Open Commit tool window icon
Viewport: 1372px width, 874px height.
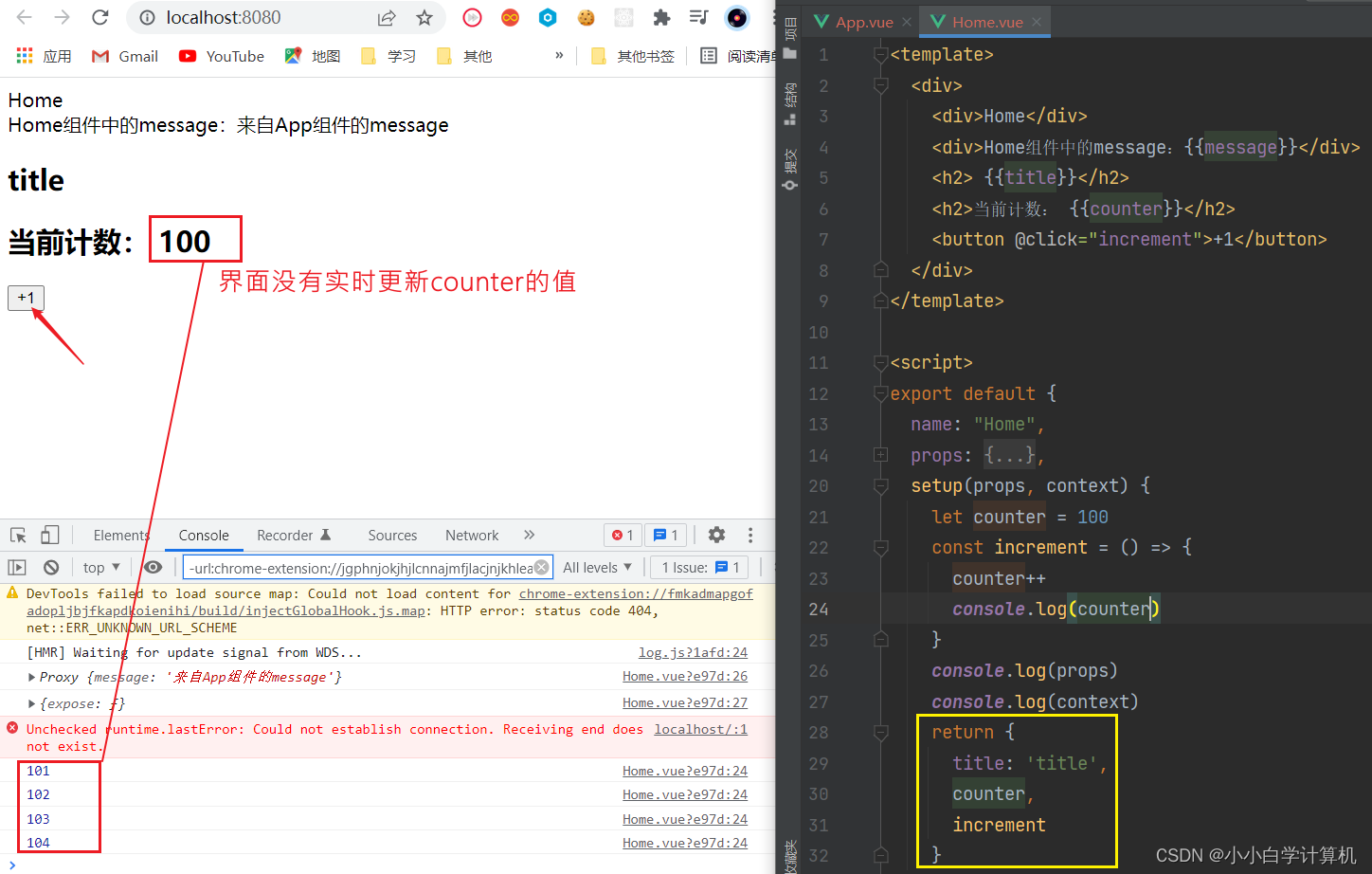click(789, 169)
